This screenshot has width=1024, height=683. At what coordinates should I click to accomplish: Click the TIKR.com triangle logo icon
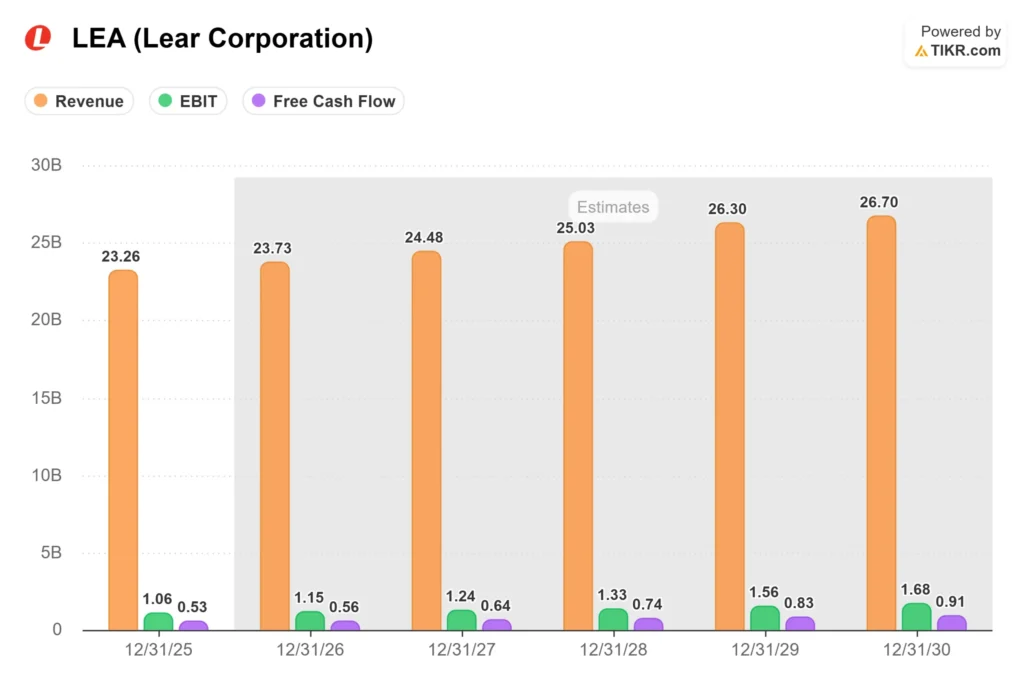point(921,51)
